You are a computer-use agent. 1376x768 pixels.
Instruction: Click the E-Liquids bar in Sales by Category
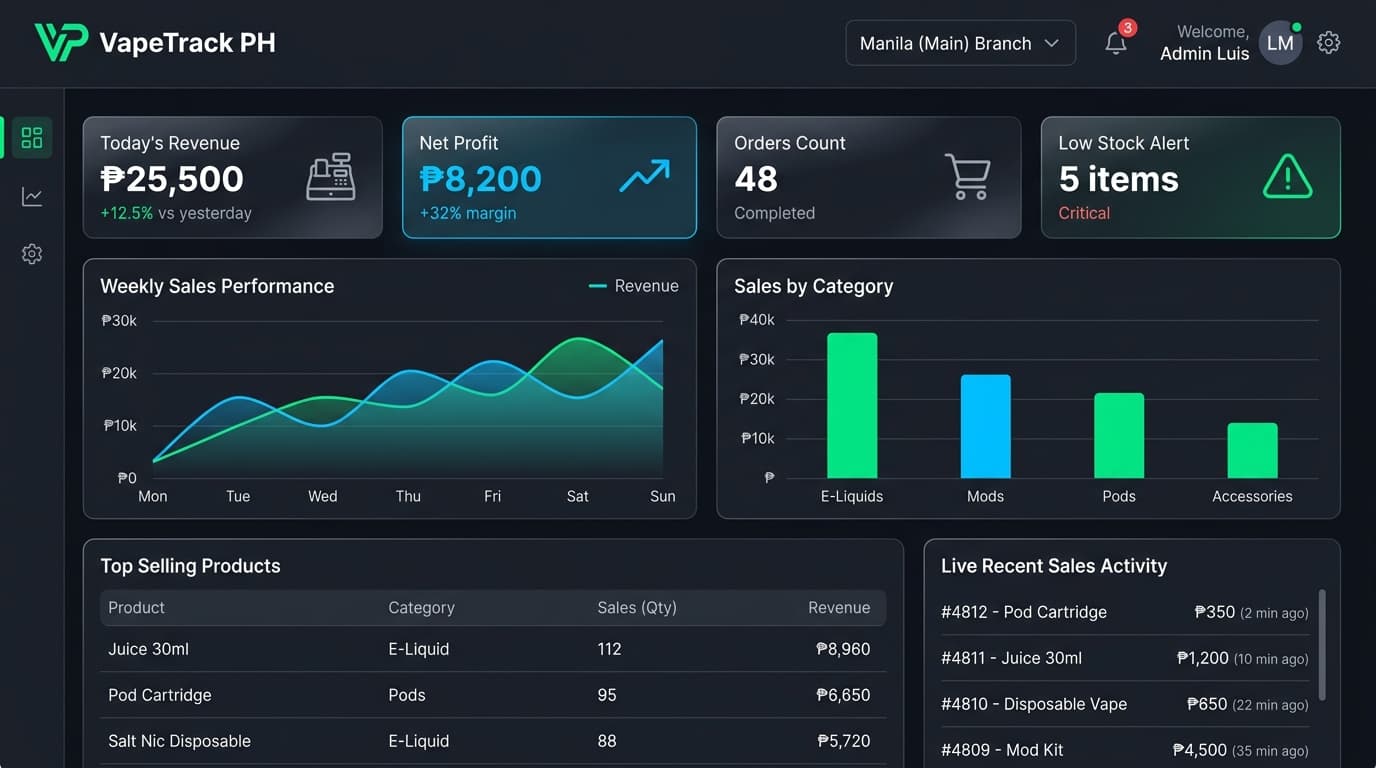852,406
